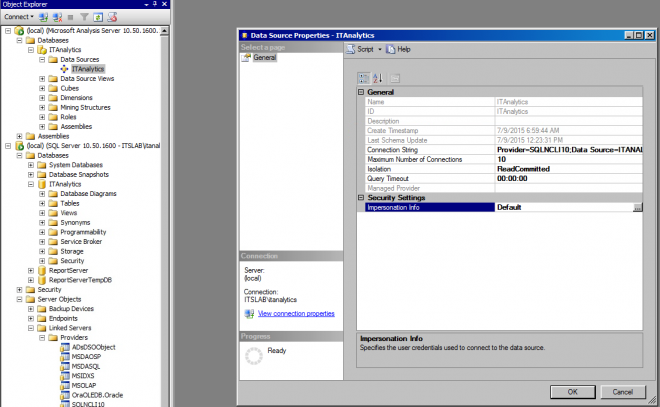Open the Connect dropdown in Object Explorer
Viewport: 660px width, 407px height.
pos(19,17)
